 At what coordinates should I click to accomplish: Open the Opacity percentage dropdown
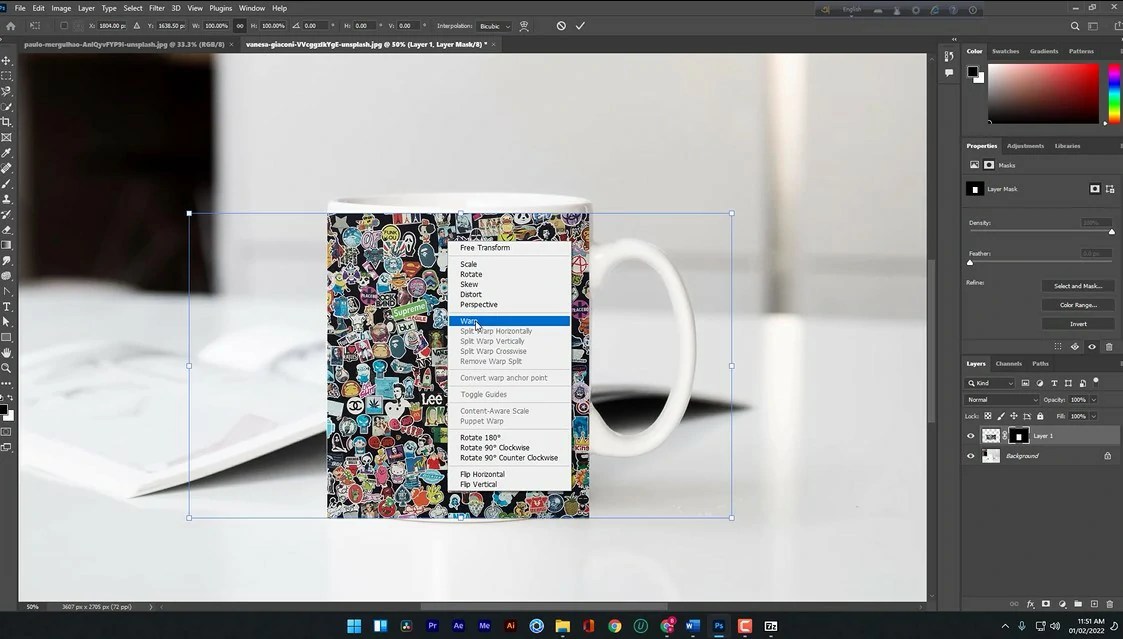pyautogui.click(x=1093, y=400)
